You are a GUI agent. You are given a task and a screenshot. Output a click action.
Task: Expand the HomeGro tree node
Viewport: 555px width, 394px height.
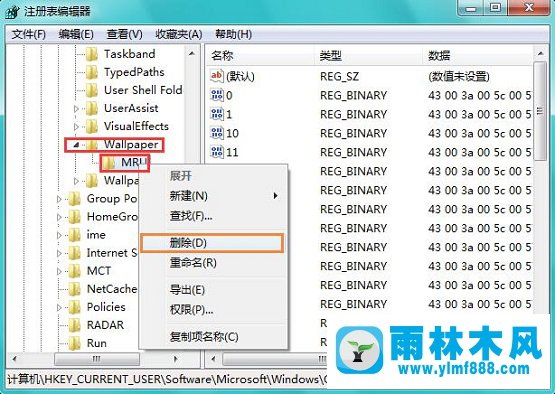pyautogui.click(x=59, y=217)
